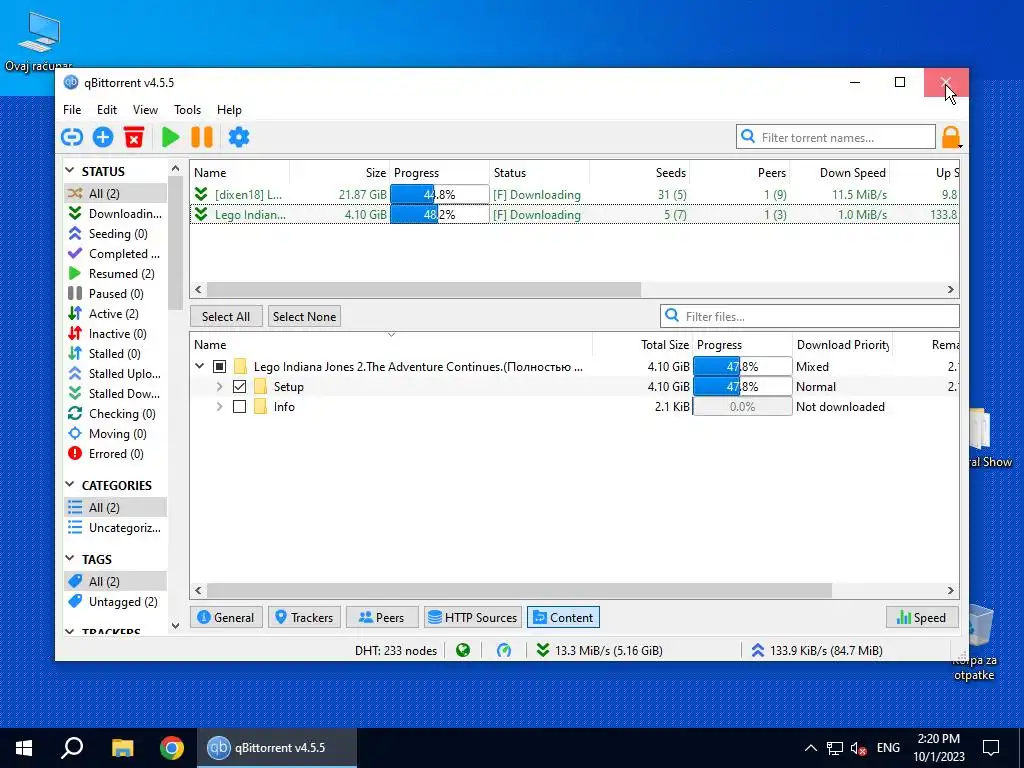The image size is (1024, 768).
Task: Uncheck the Setup folder checkbox
Action: coord(239,387)
